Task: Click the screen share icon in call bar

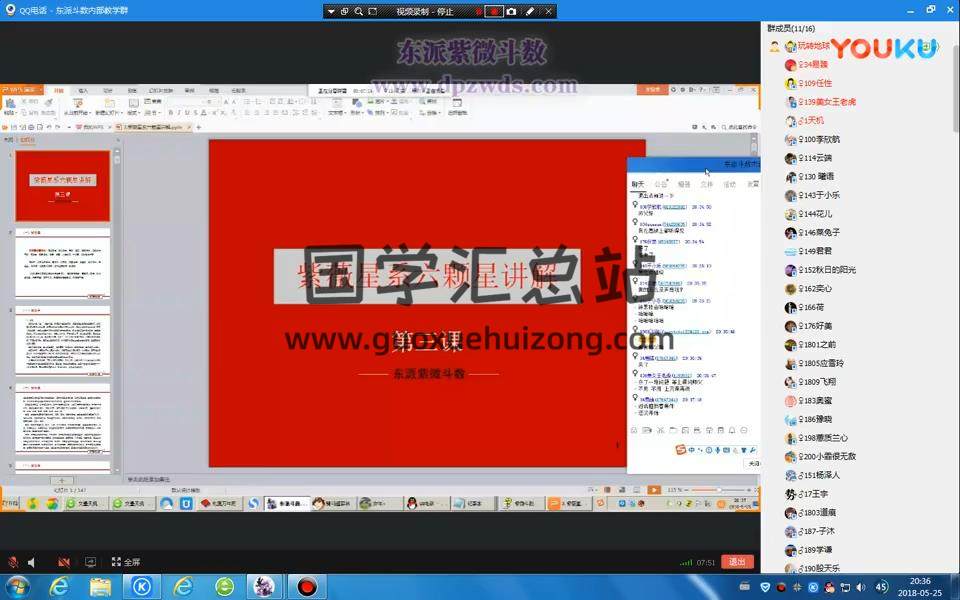Action: coord(90,562)
